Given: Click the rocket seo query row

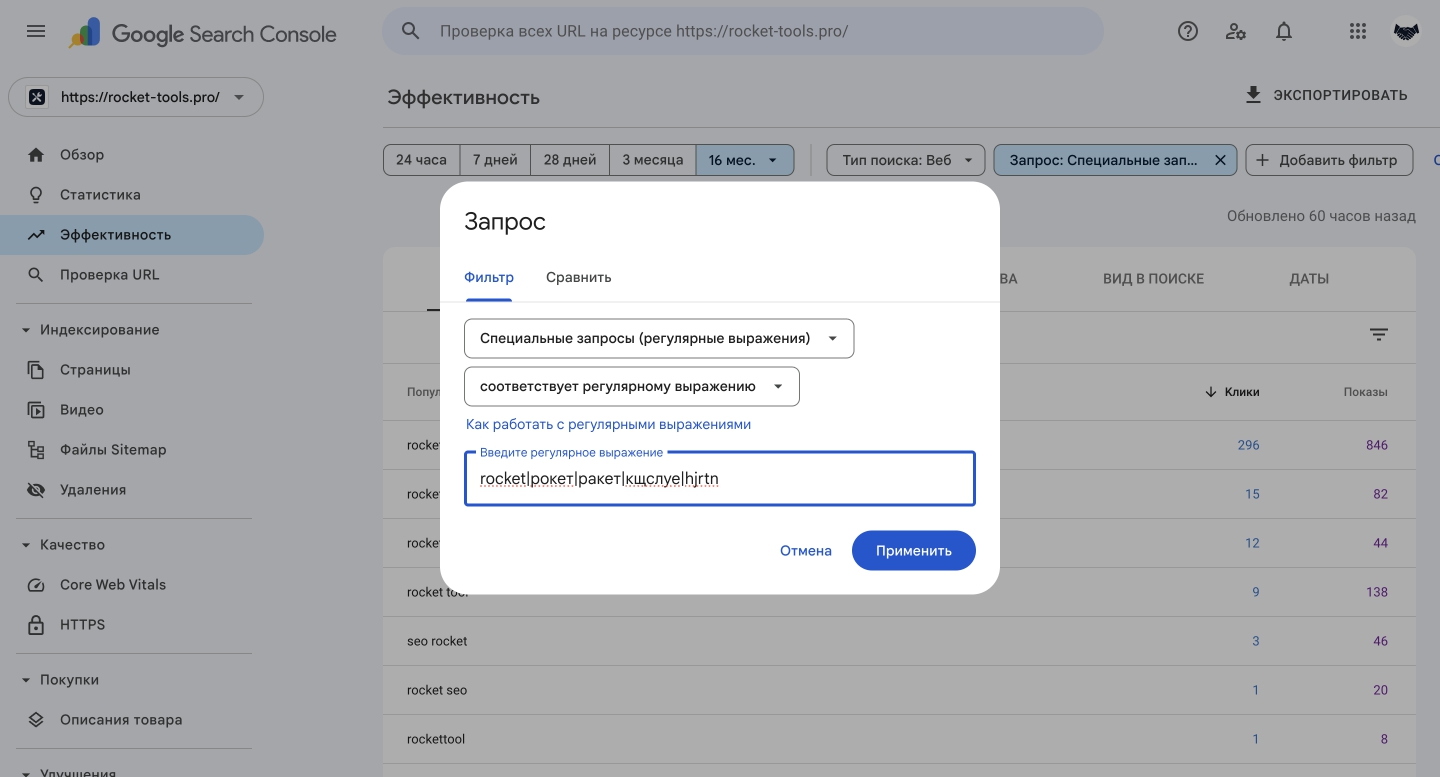Looking at the screenshot, I should (899, 690).
